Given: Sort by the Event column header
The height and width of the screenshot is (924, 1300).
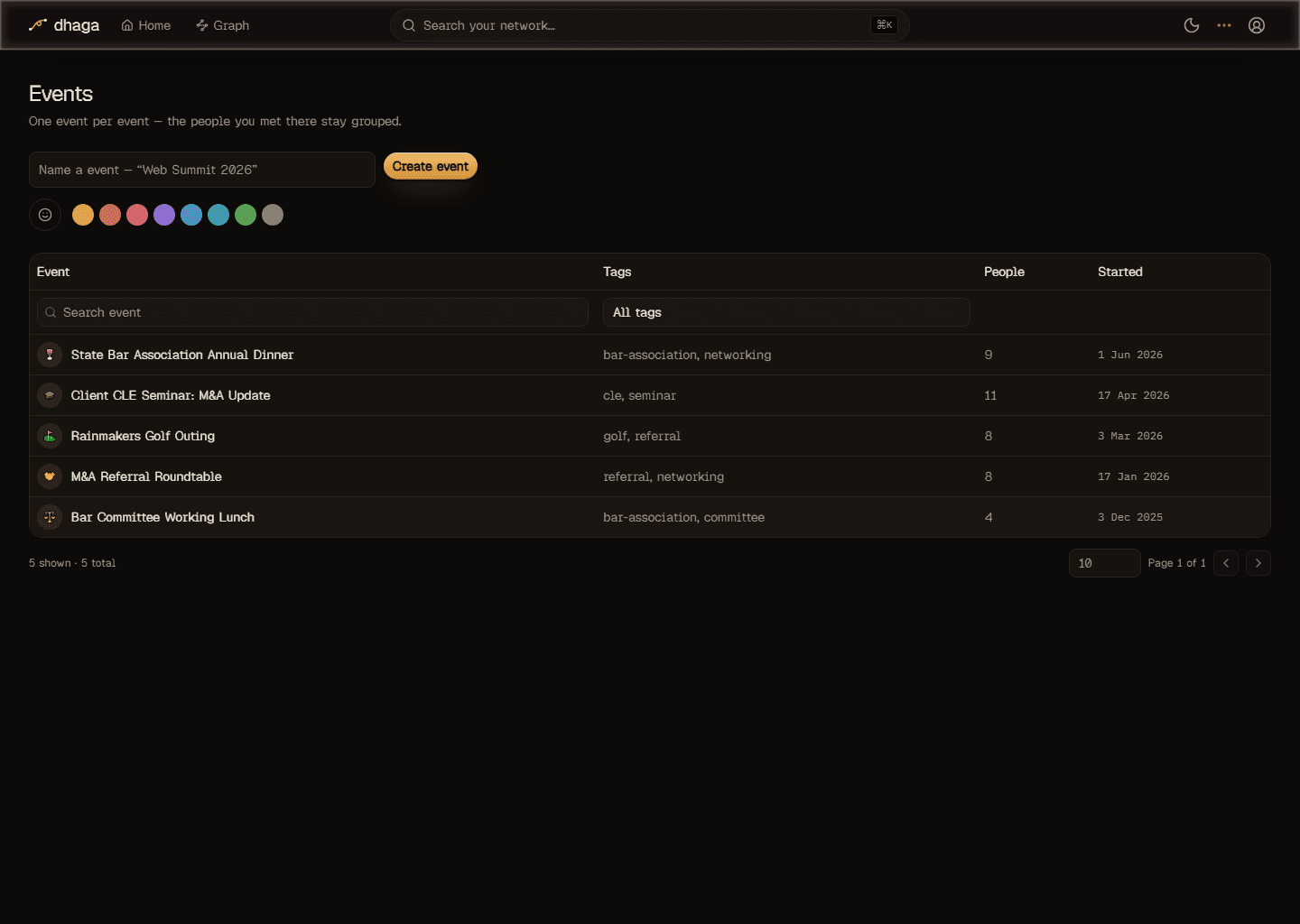Looking at the screenshot, I should [53, 272].
